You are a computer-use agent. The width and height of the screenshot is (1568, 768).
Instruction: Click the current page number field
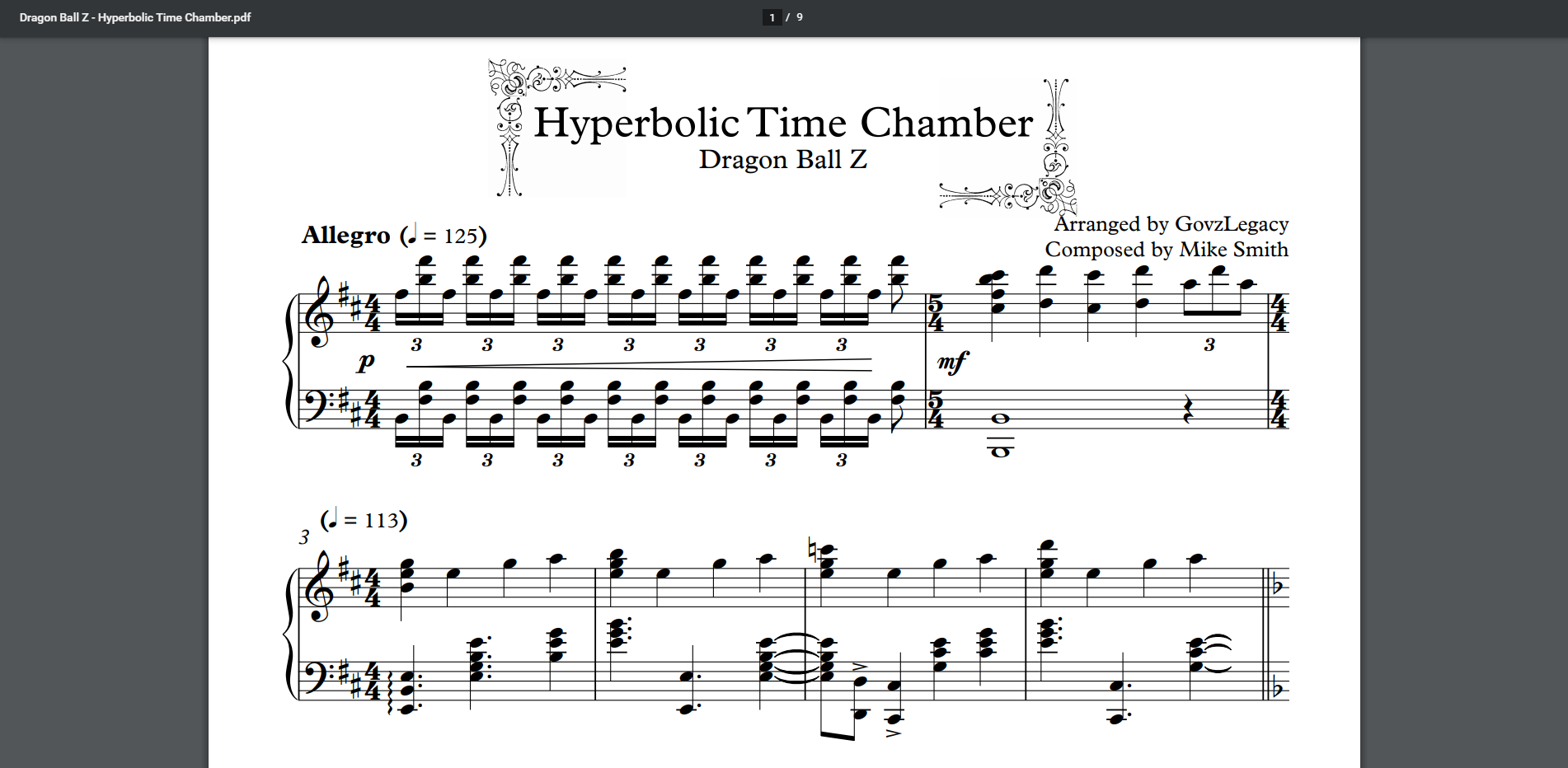[x=772, y=17]
